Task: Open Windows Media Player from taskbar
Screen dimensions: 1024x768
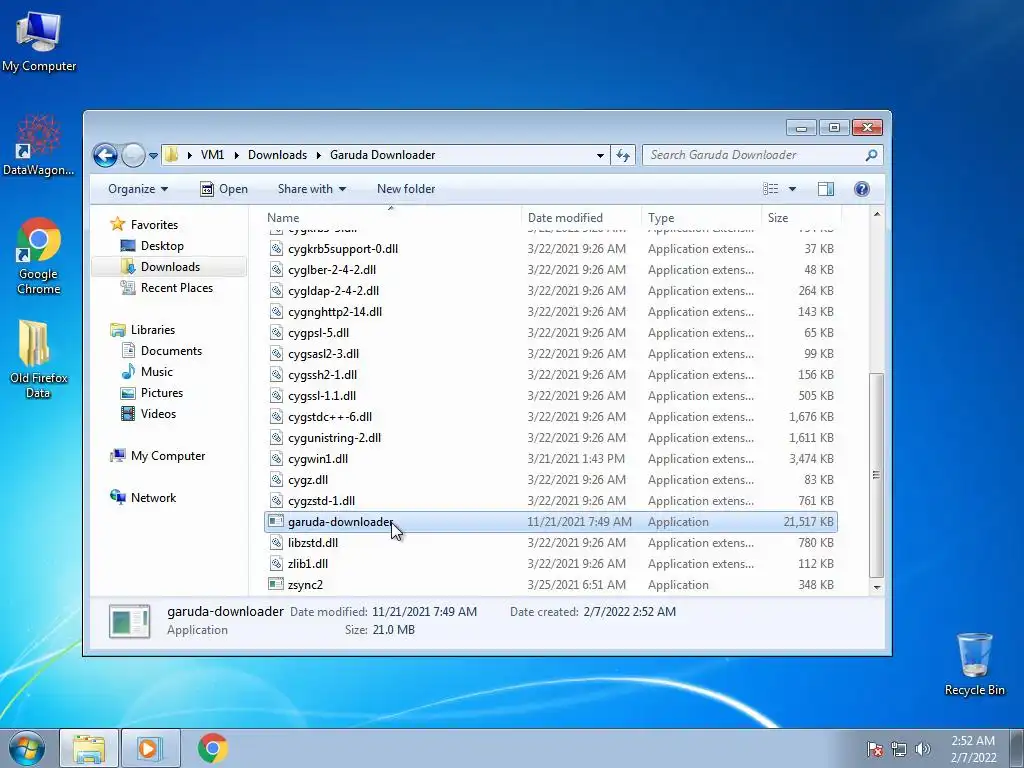Action: 150,748
